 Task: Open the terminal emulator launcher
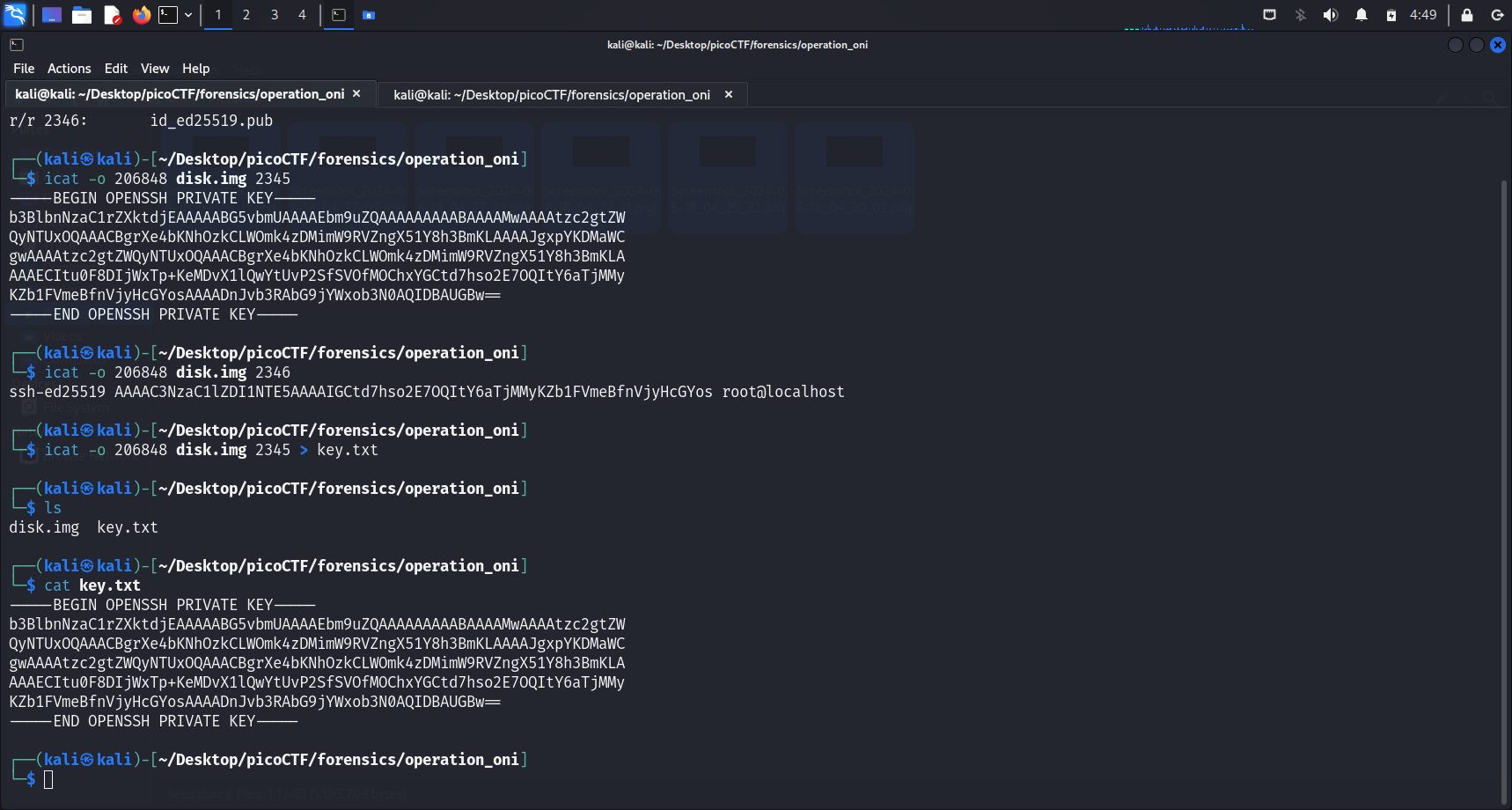[x=168, y=15]
